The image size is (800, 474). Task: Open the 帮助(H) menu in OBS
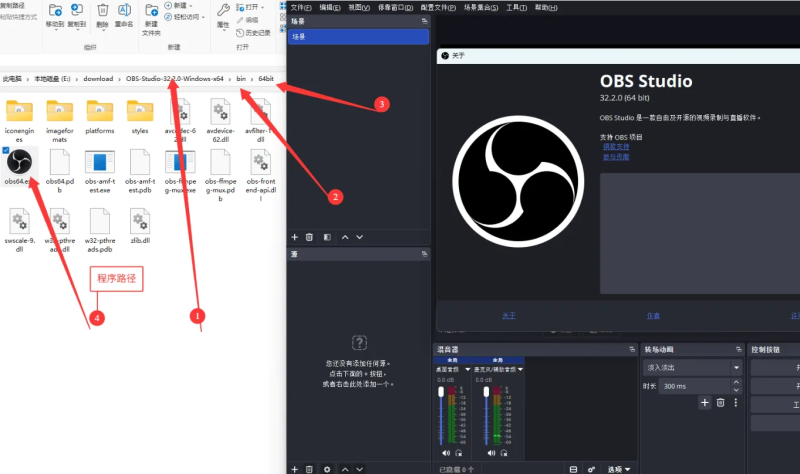[x=546, y=8]
